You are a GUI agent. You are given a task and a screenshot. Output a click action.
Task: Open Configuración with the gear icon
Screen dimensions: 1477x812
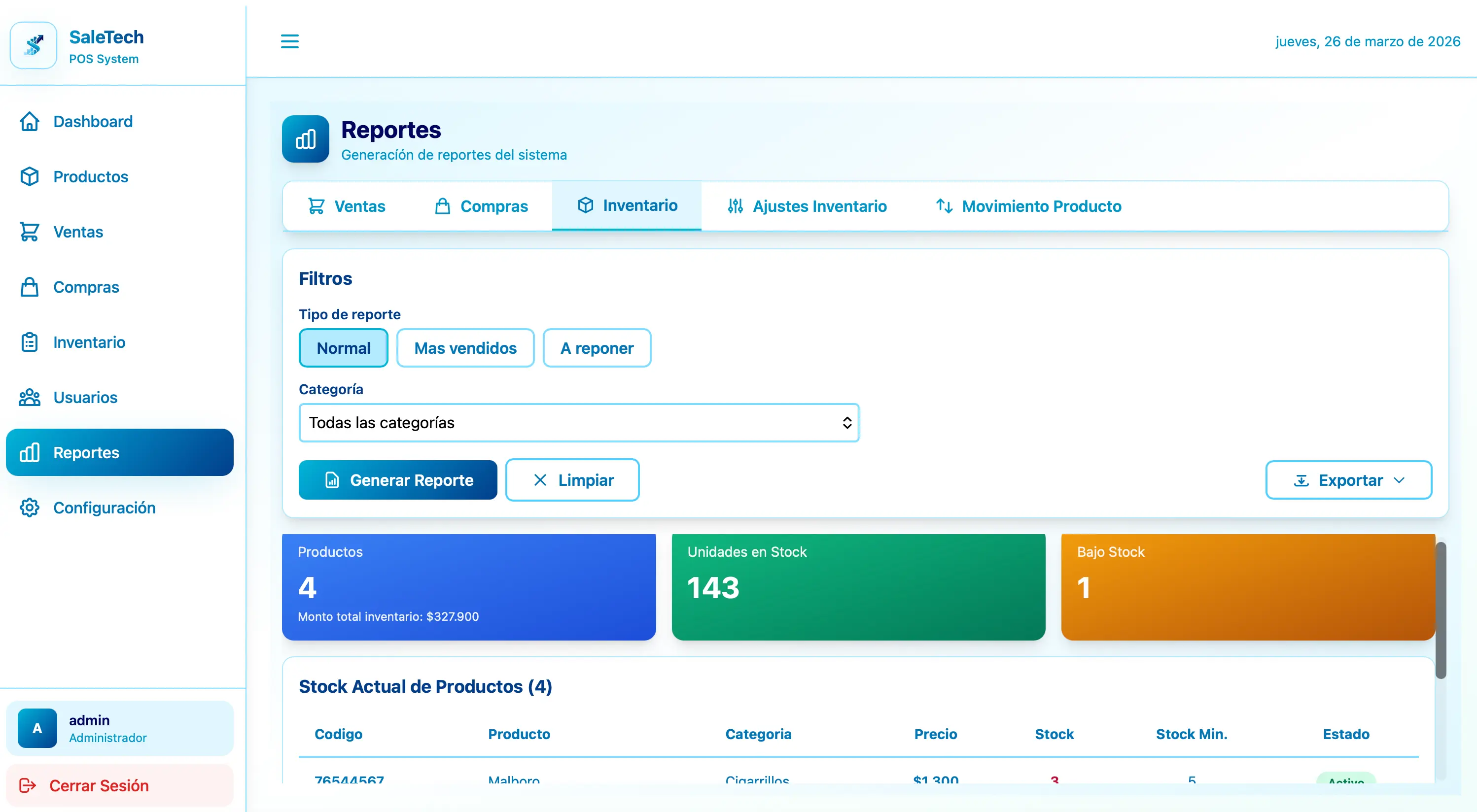click(29, 507)
